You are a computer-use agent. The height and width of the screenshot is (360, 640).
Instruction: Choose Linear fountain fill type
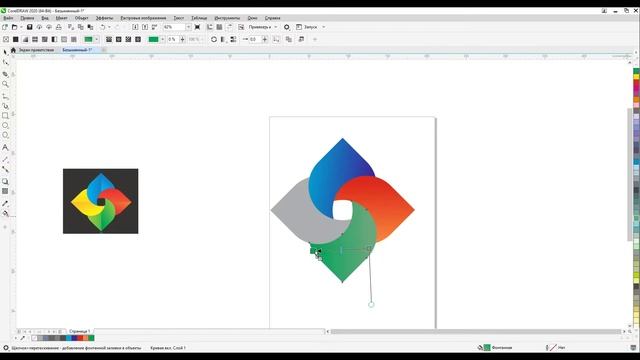click(x=109, y=39)
